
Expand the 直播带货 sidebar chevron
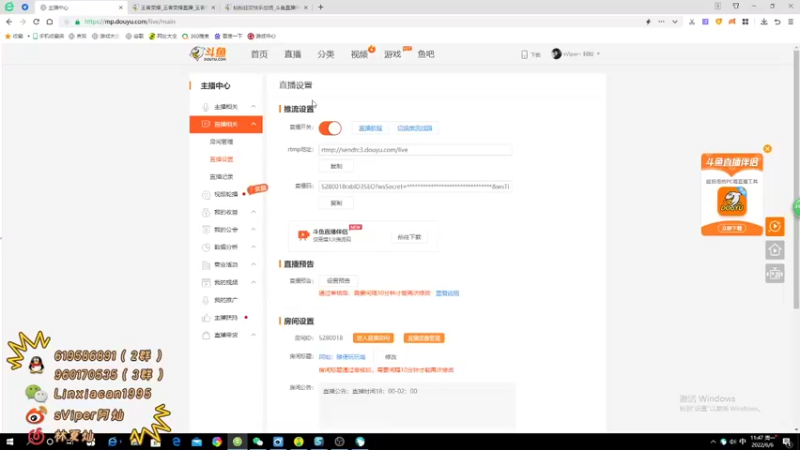(254, 335)
